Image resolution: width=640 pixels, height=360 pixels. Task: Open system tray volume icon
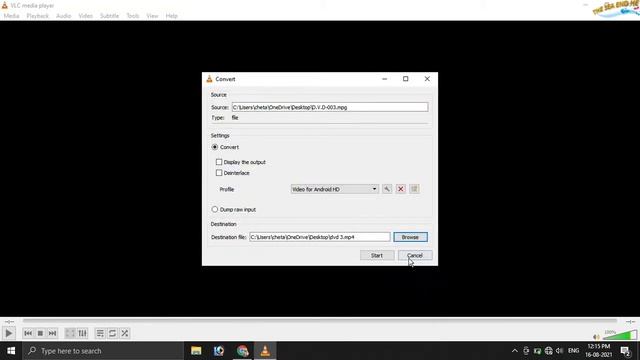click(560, 351)
